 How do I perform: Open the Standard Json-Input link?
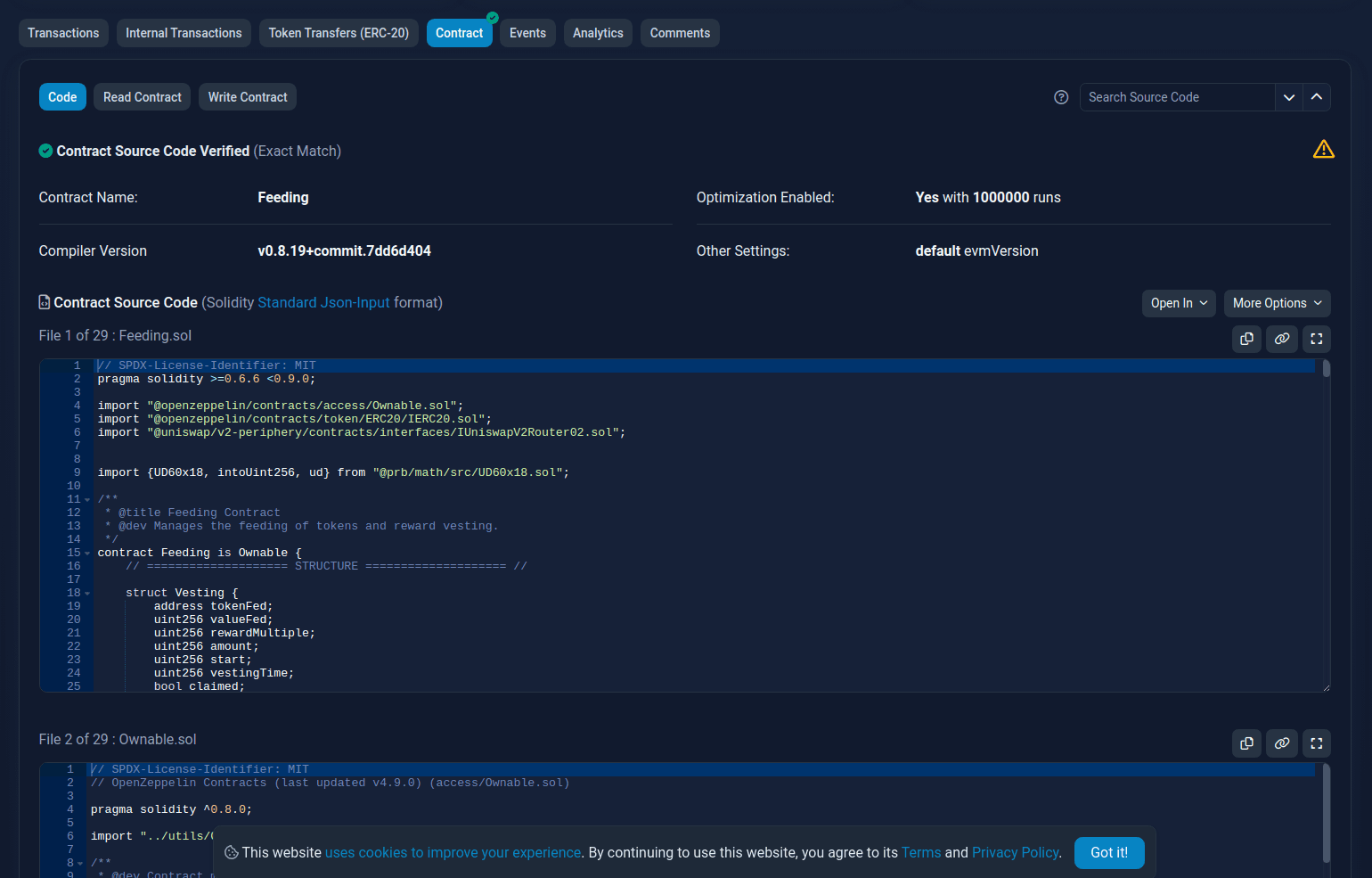tap(323, 302)
